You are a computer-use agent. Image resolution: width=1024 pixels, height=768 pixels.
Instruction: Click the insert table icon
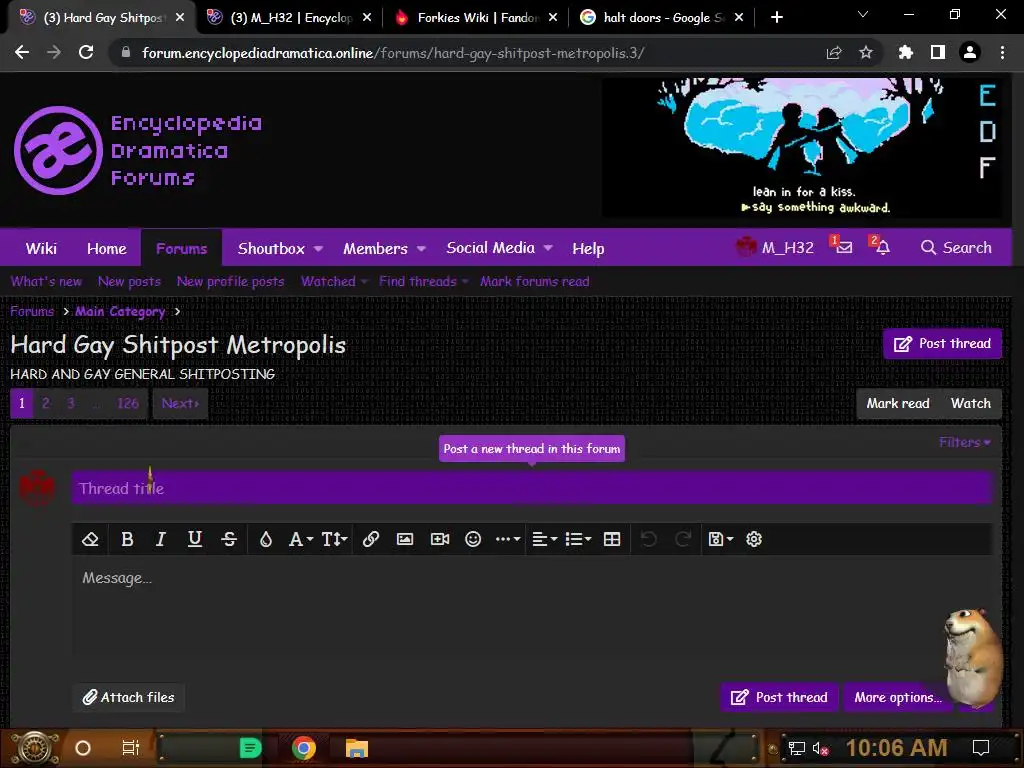pyautogui.click(x=612, y=539)
